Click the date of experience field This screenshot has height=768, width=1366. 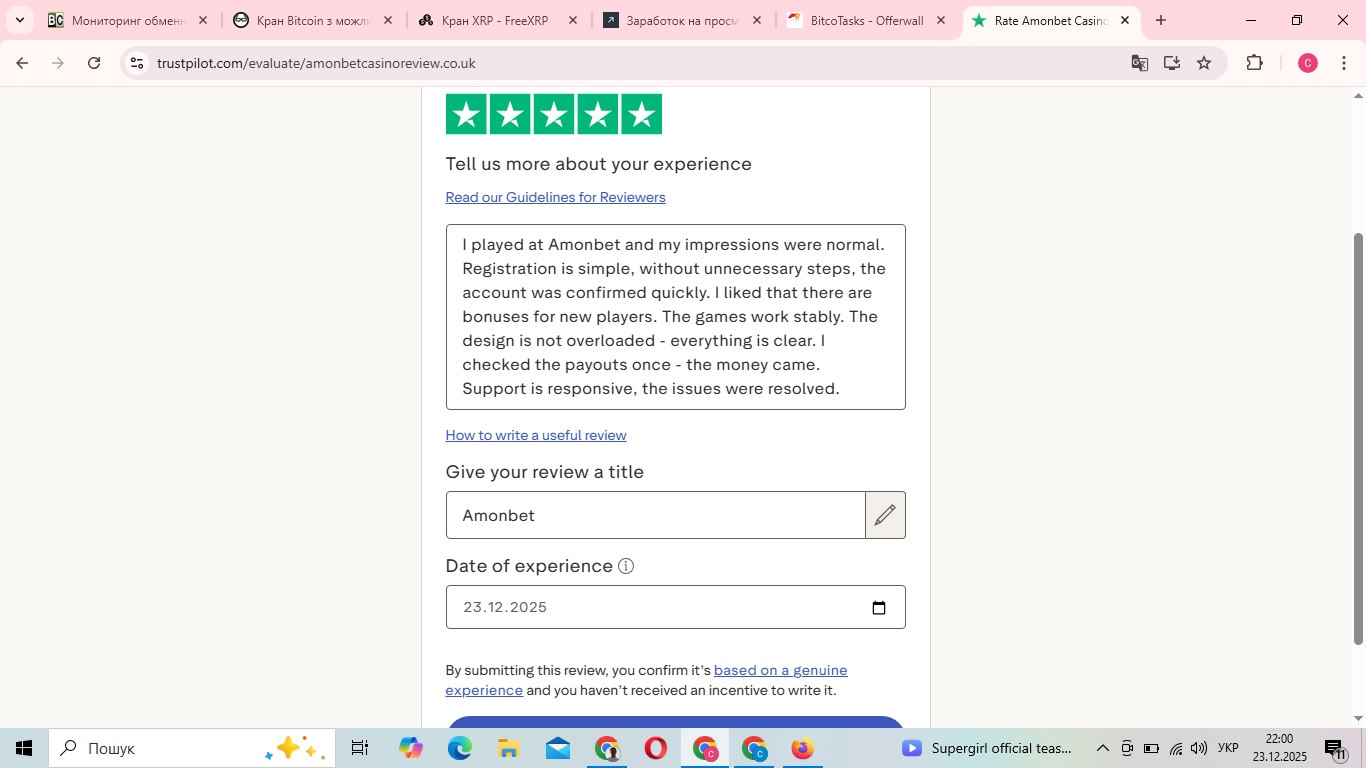tap(675, 607)
